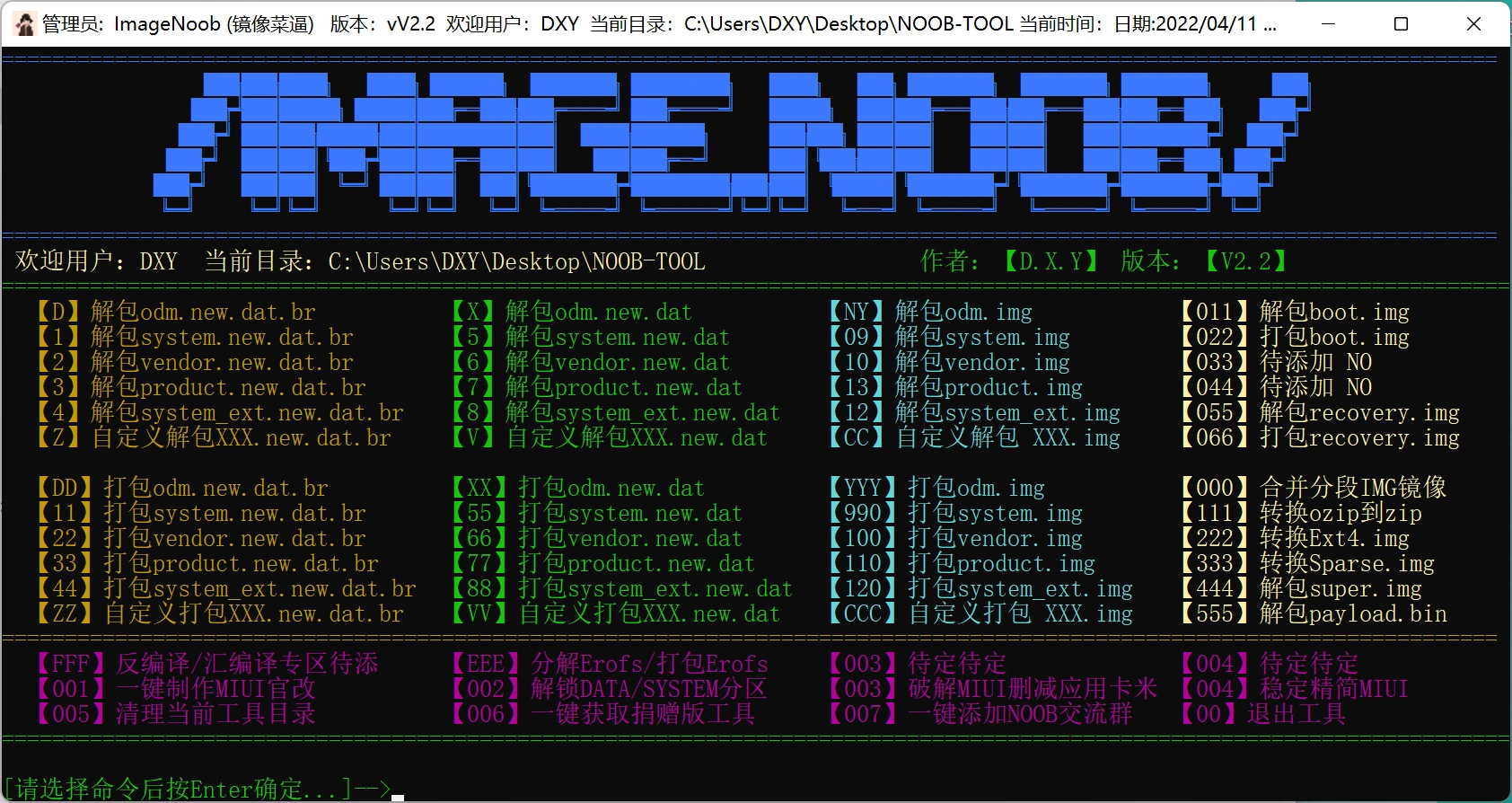The height and width of the screenshot is (803, 1512).
Task: Select the 【09】 解包system.img entry
Action: (948, 338)
